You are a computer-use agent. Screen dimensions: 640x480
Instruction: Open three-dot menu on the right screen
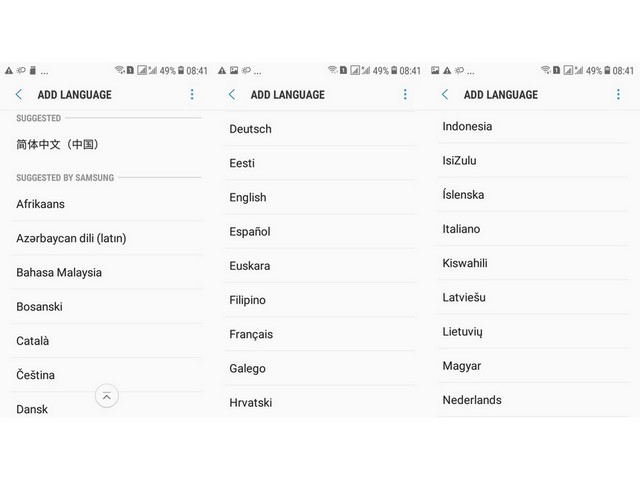point(618,95)
